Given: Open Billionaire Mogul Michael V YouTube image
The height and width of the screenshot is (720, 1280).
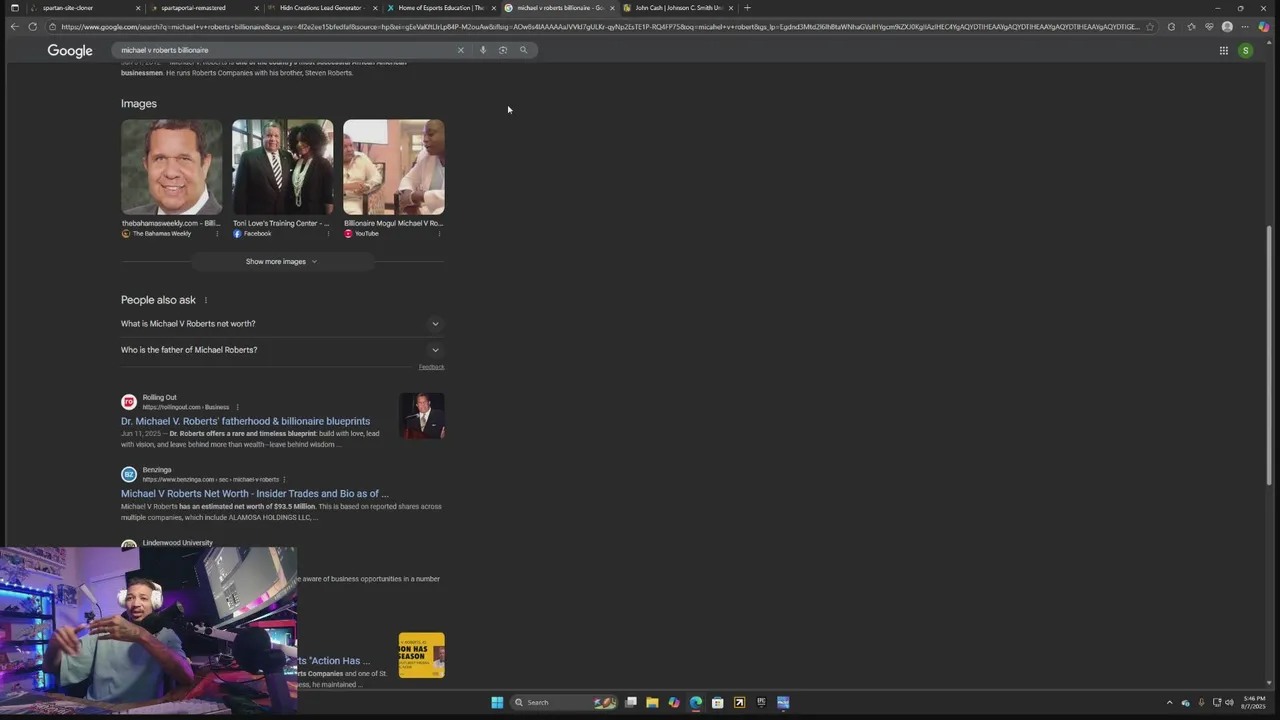Looking at the screenshot, I should coord(394,167).
